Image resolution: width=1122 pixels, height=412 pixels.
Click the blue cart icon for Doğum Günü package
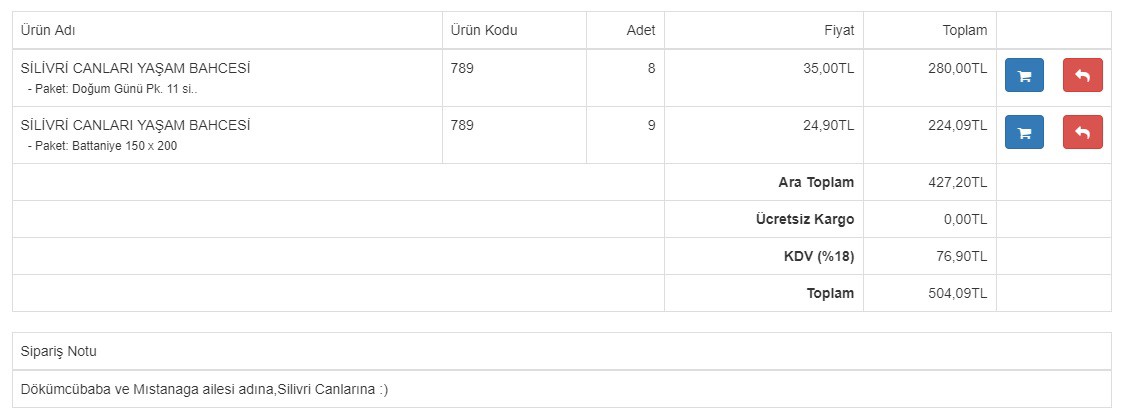tap(1024, 76)
